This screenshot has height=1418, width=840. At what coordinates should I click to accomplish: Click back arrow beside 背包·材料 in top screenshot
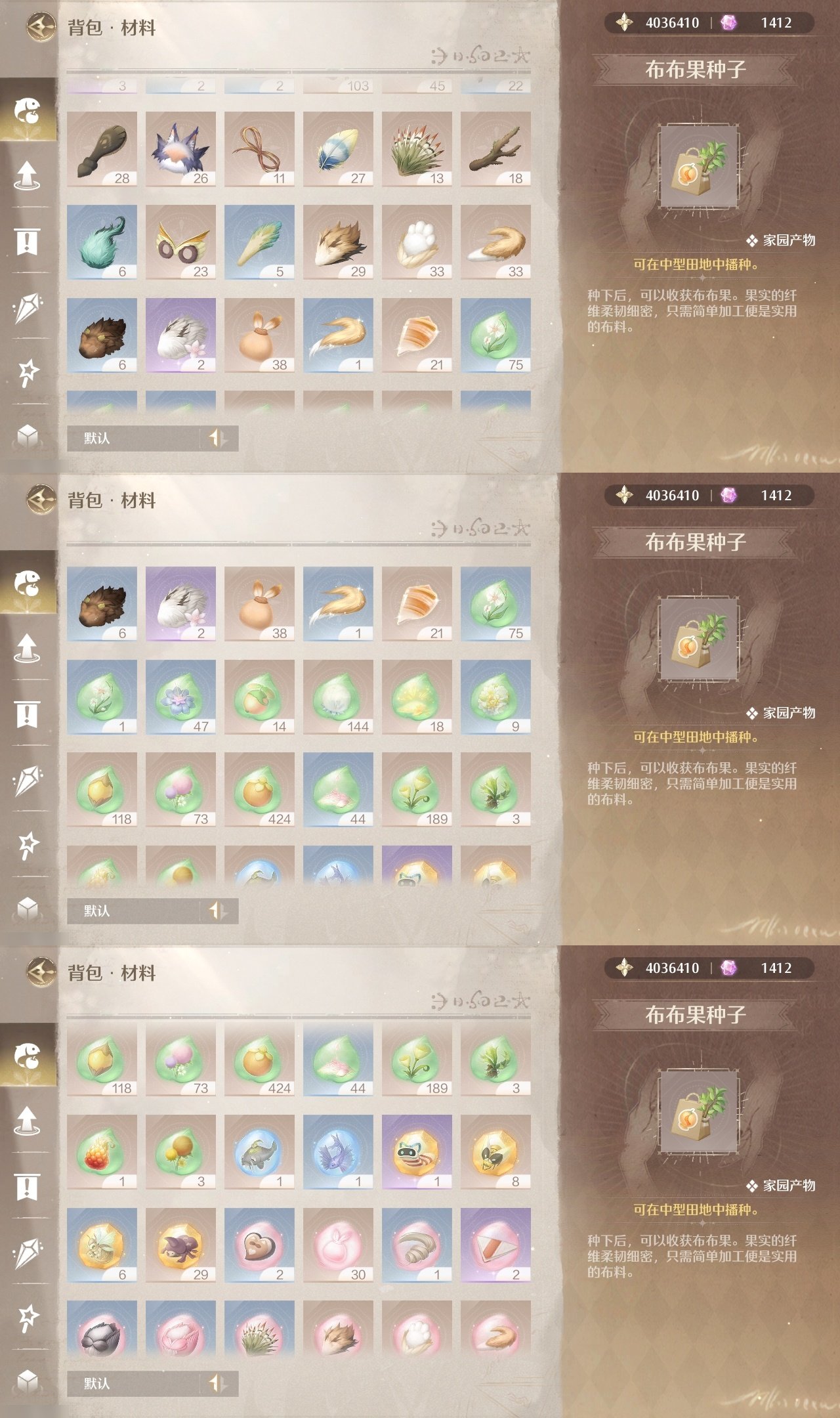pyautogui.click(x=41, y=28)
